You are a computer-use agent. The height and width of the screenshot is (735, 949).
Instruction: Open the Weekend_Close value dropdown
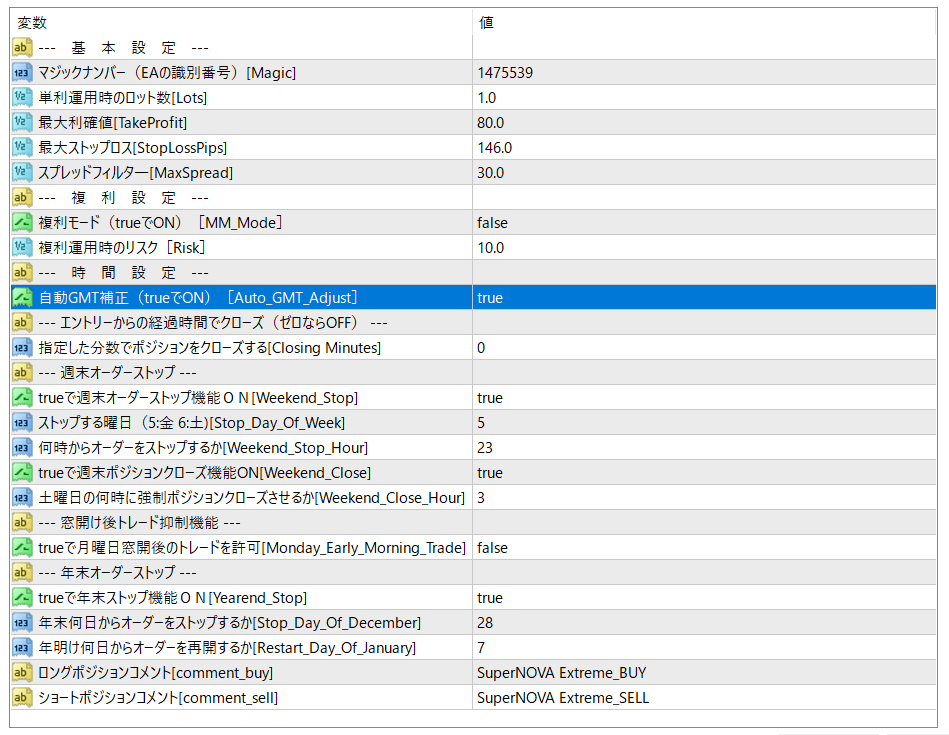click(490, 473)
